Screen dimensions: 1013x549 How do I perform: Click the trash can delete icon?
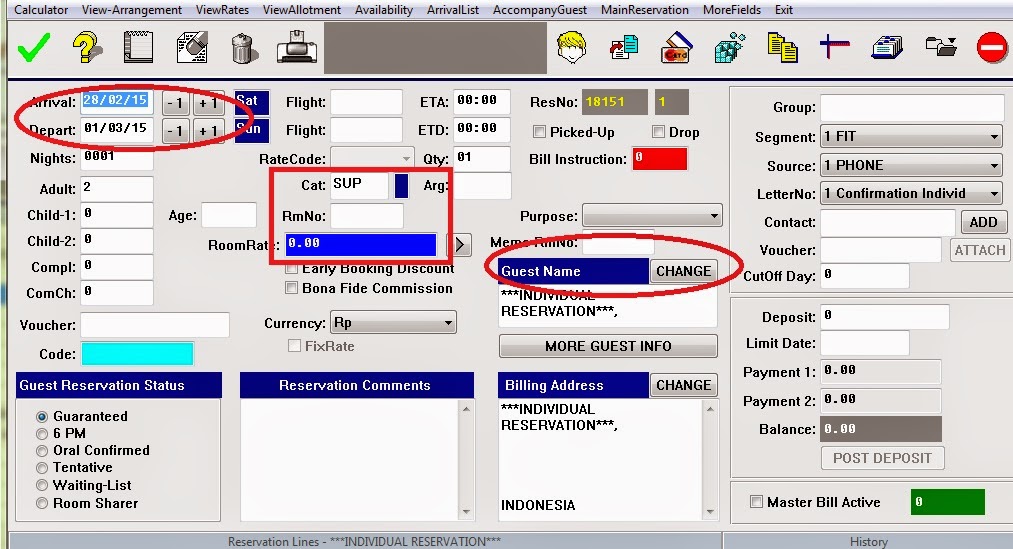(x=244, y=48)
